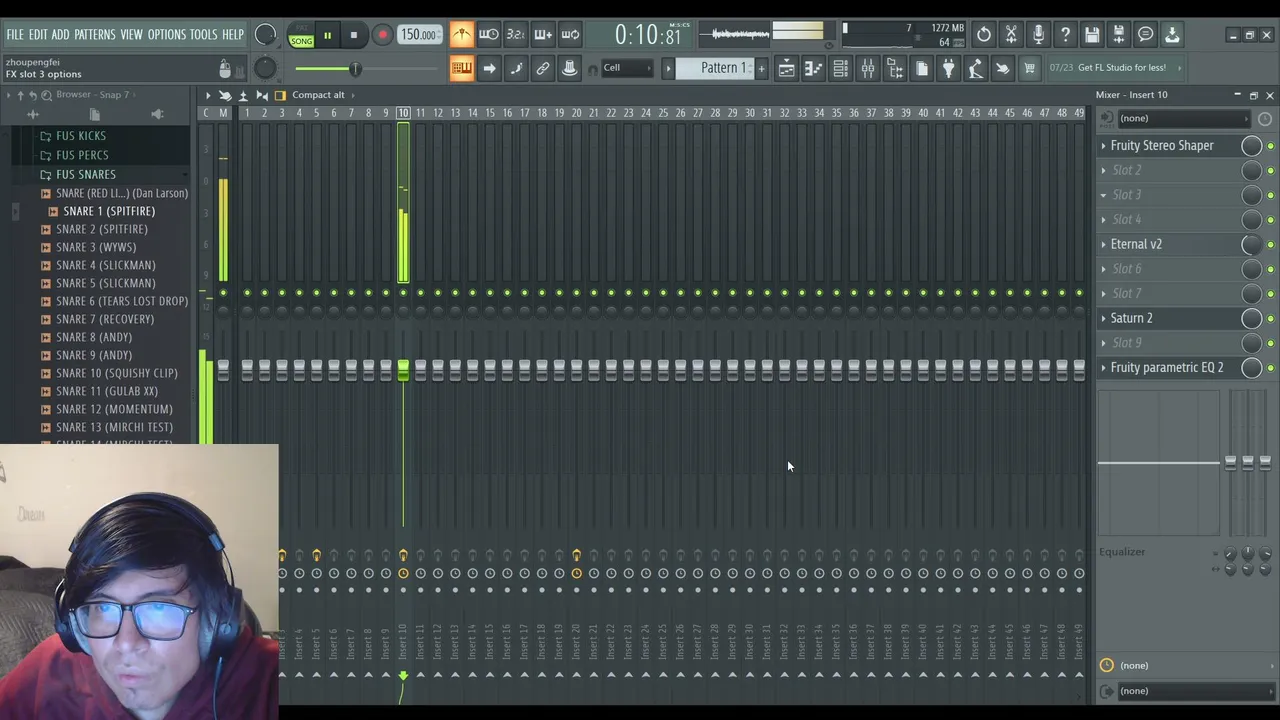This screenshot has height=720, width=1280.
Task: Open the Saturn 2 slot menu arrow
Action: [1104, 318]
